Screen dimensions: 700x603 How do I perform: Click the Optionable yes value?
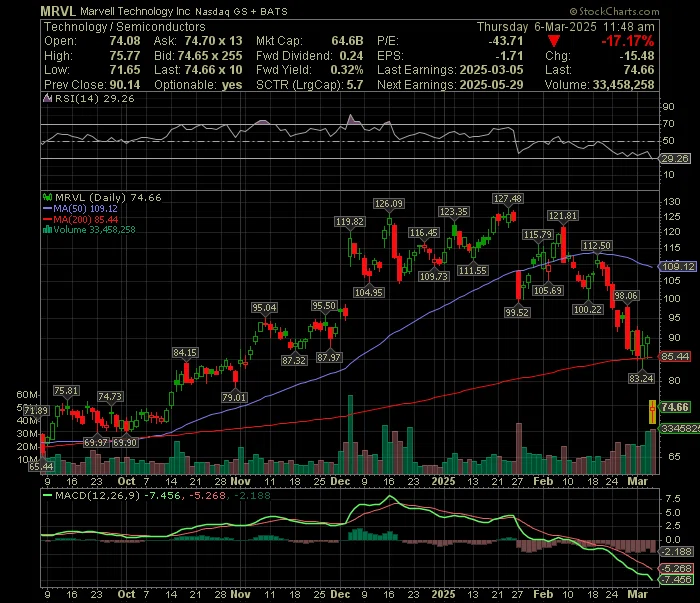pos(232,85)
